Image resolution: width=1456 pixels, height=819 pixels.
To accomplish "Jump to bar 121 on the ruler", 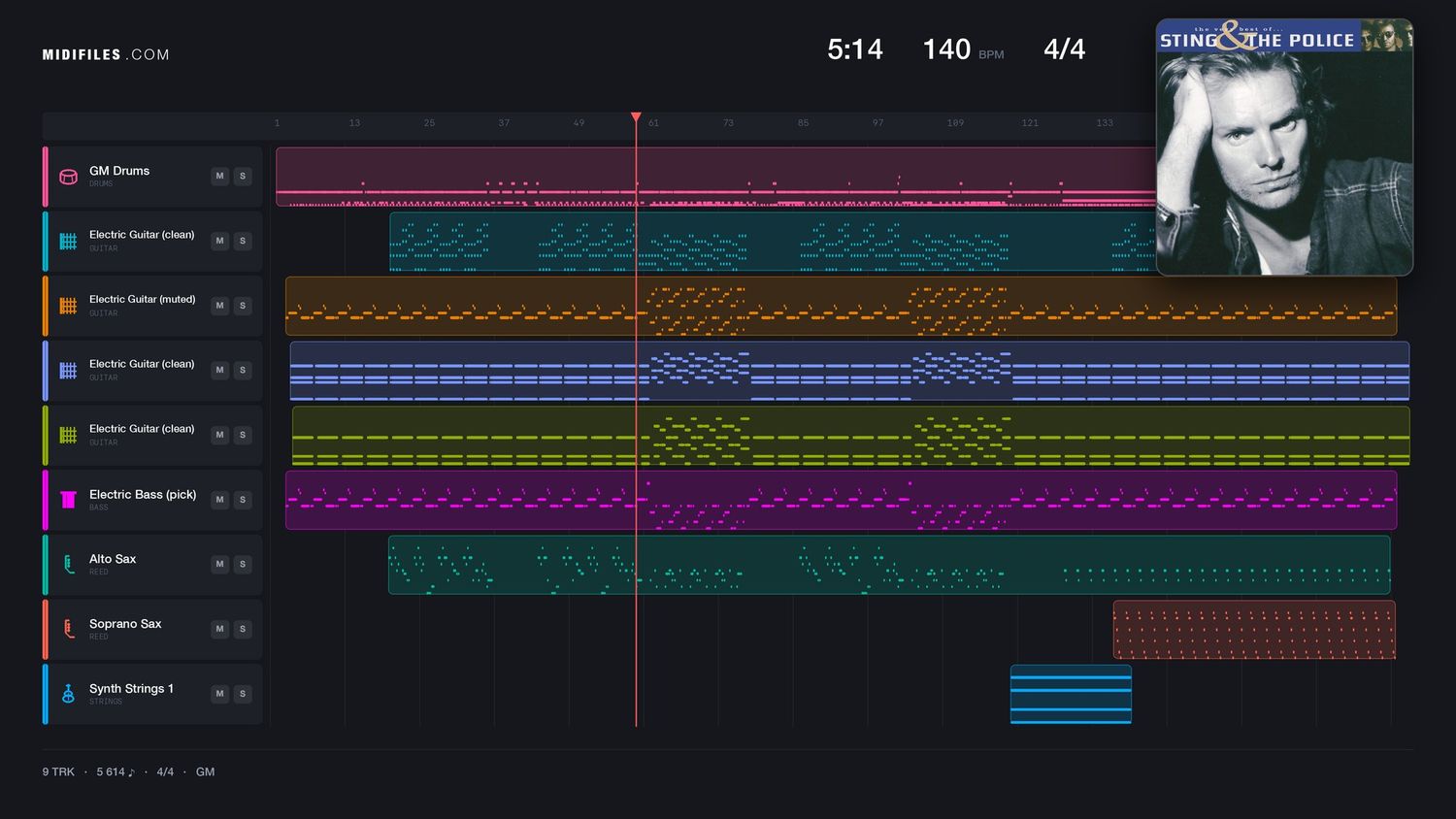I will point(1030,123).
